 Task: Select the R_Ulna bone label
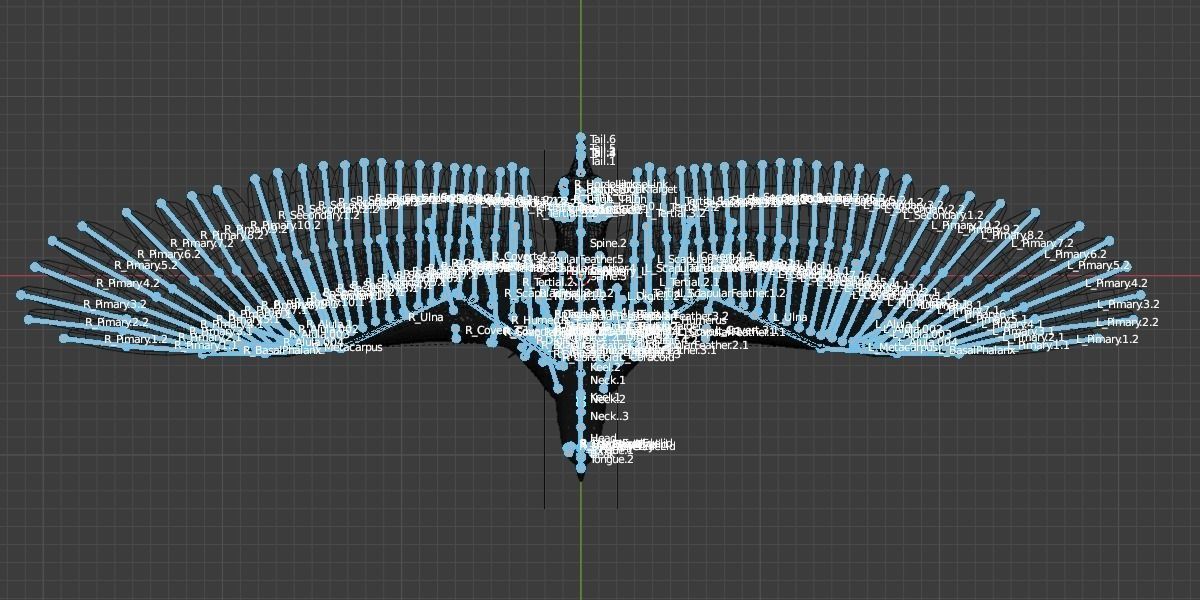(426, 317)
